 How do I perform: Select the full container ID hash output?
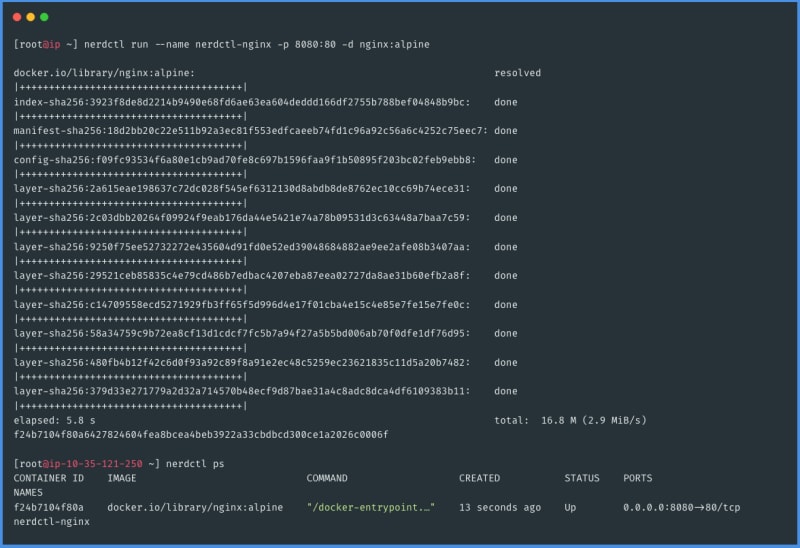(200, 435)
